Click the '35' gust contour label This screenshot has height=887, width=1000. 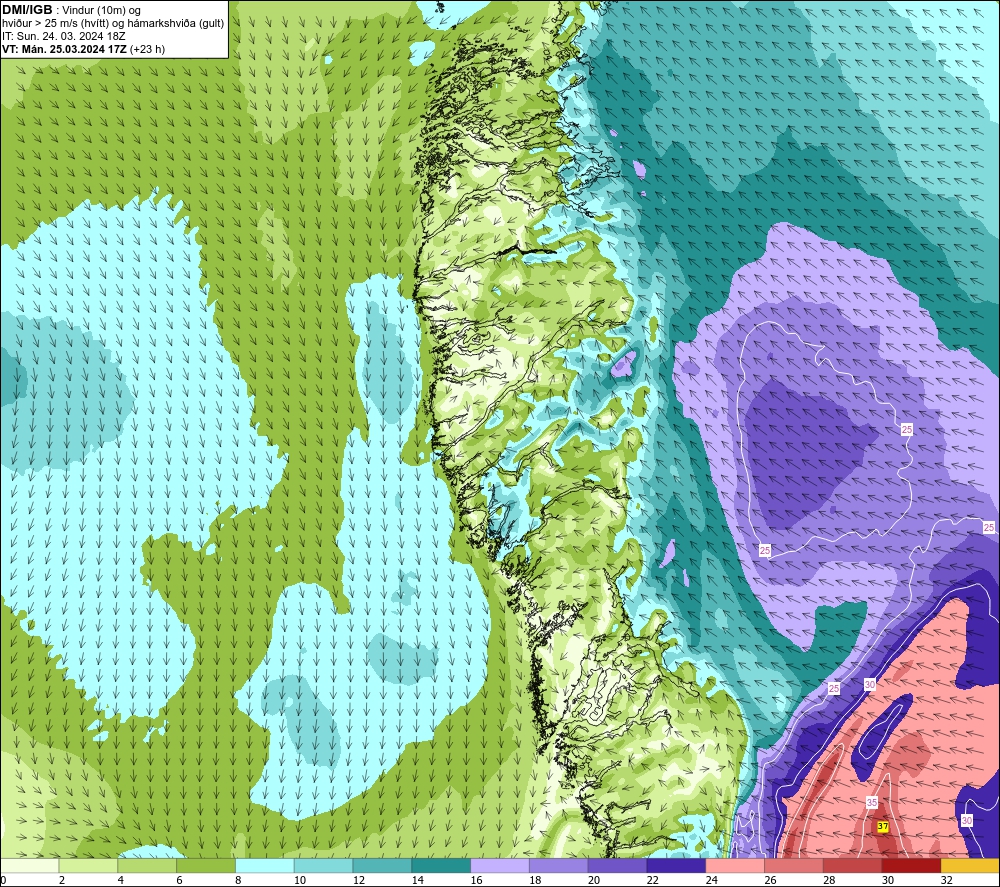(x=871, y=802)
